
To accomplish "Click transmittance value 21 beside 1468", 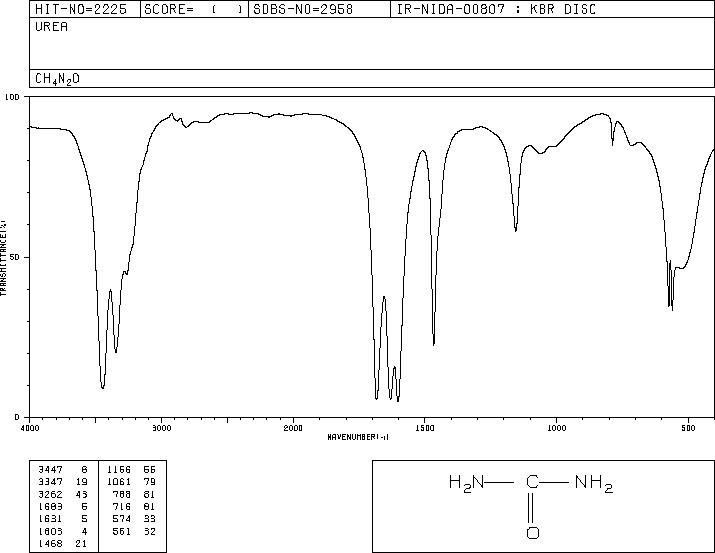I will [x=82, y=543].
